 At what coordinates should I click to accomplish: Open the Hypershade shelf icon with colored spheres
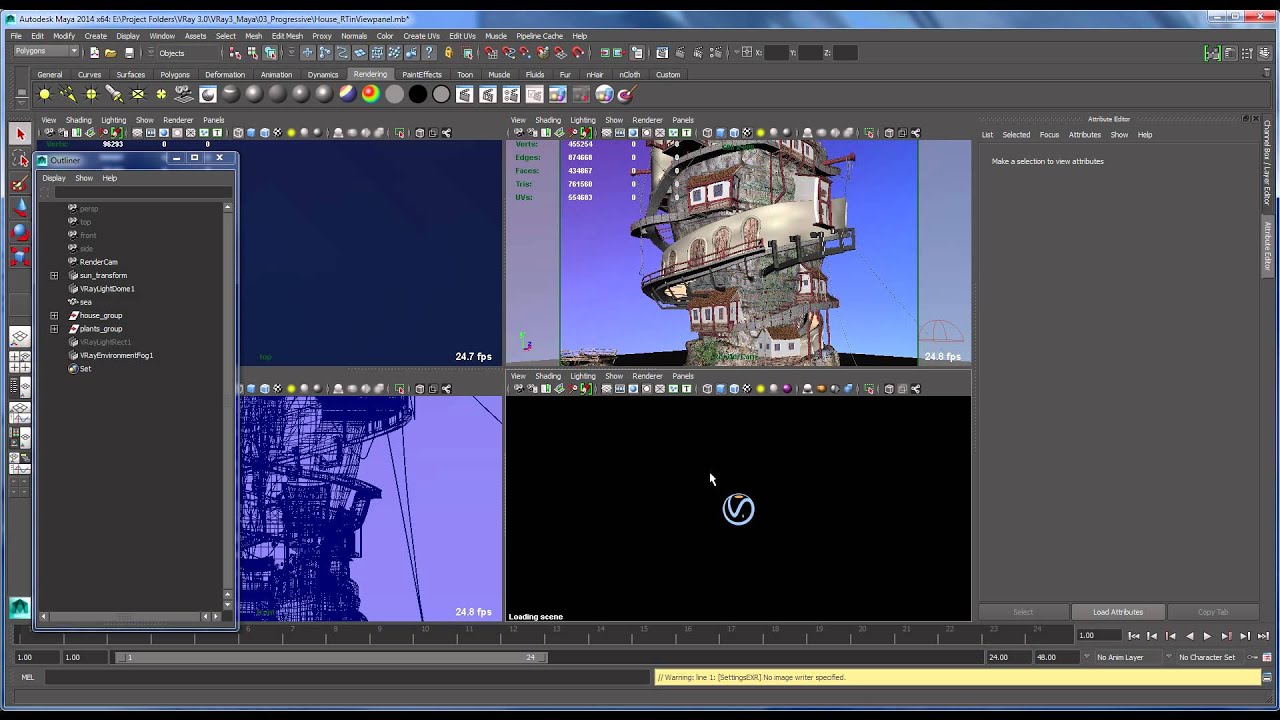[x=604, y=94]
